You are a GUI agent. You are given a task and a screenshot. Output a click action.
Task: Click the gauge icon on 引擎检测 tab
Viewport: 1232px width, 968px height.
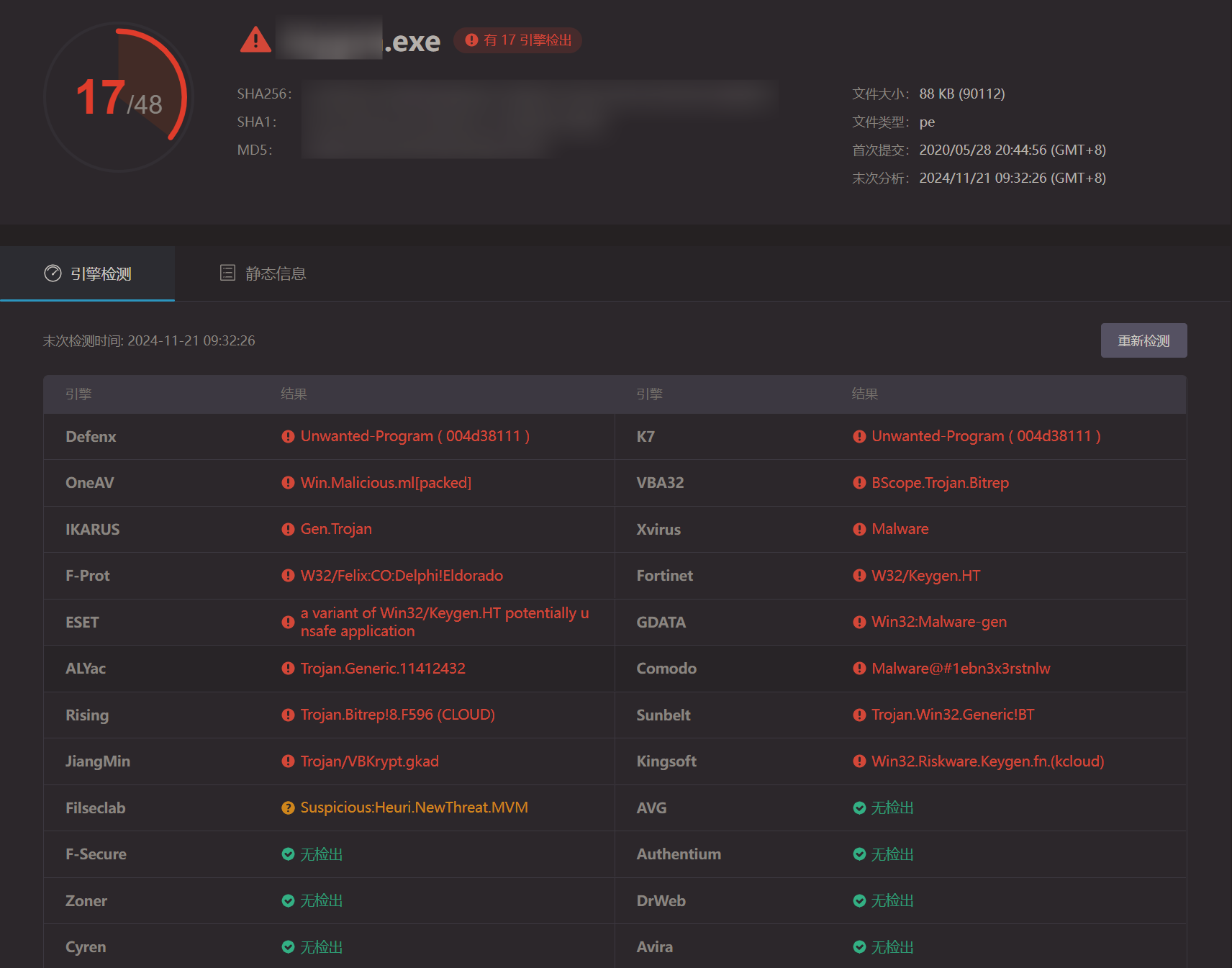pyautogui.click(x=53, y=273)
